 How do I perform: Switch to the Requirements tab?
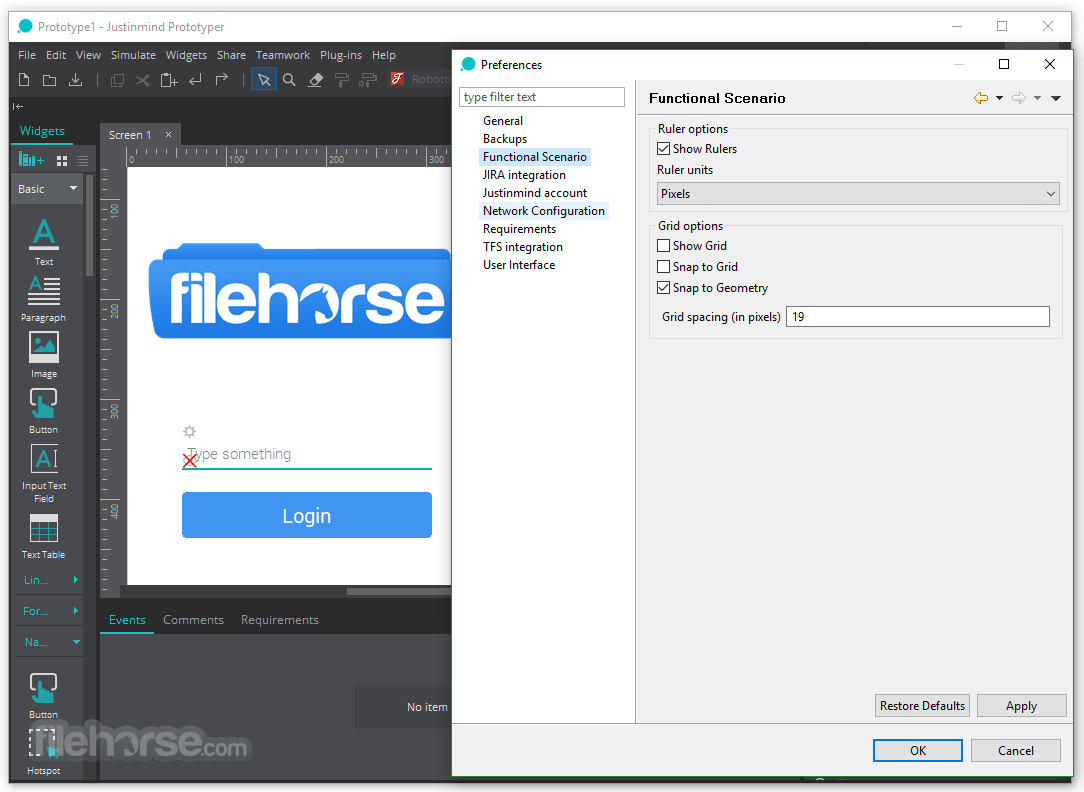coord(280,619)
